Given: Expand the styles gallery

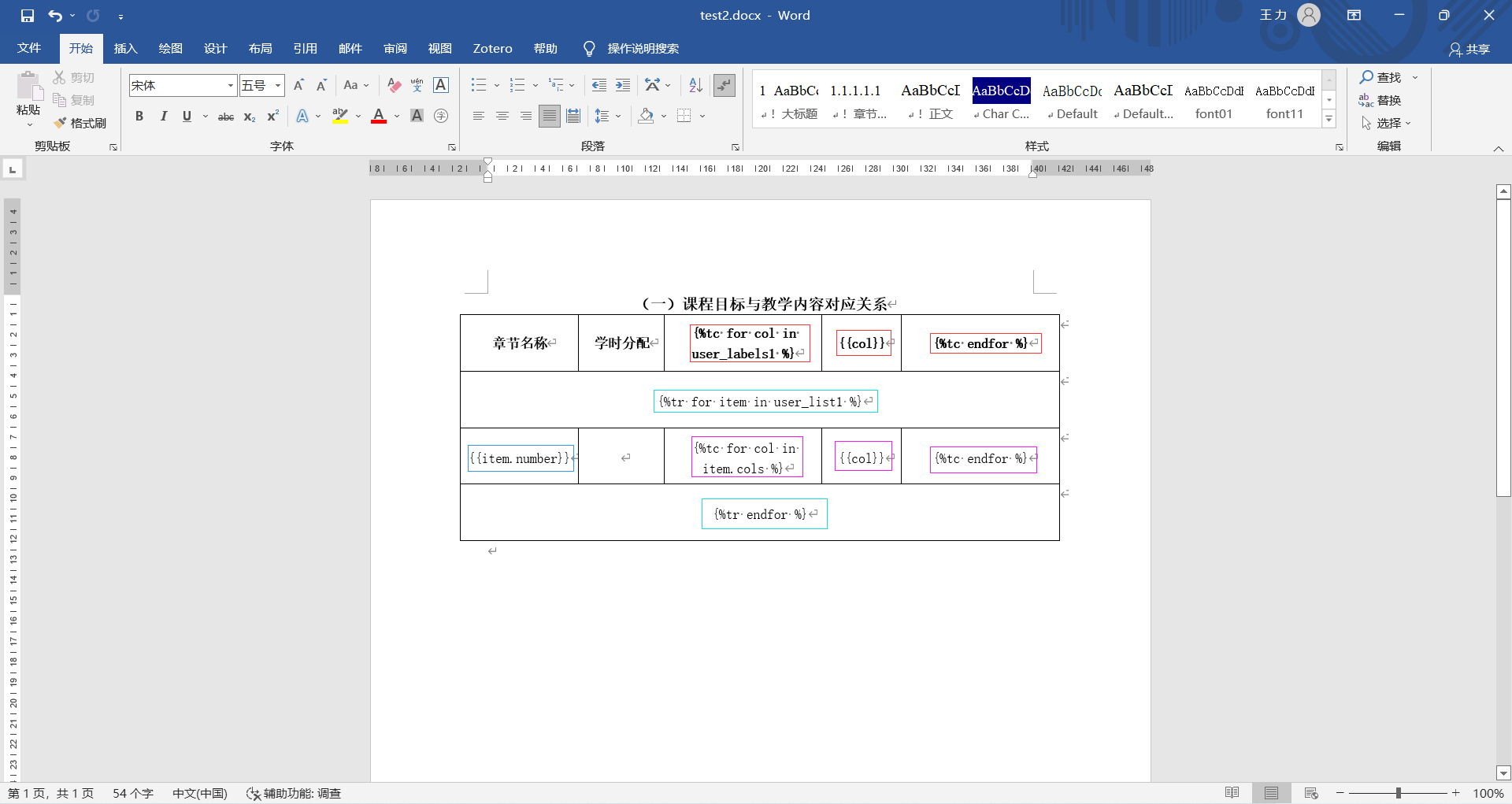Looking at the screenshot, I should [1329, 118].
